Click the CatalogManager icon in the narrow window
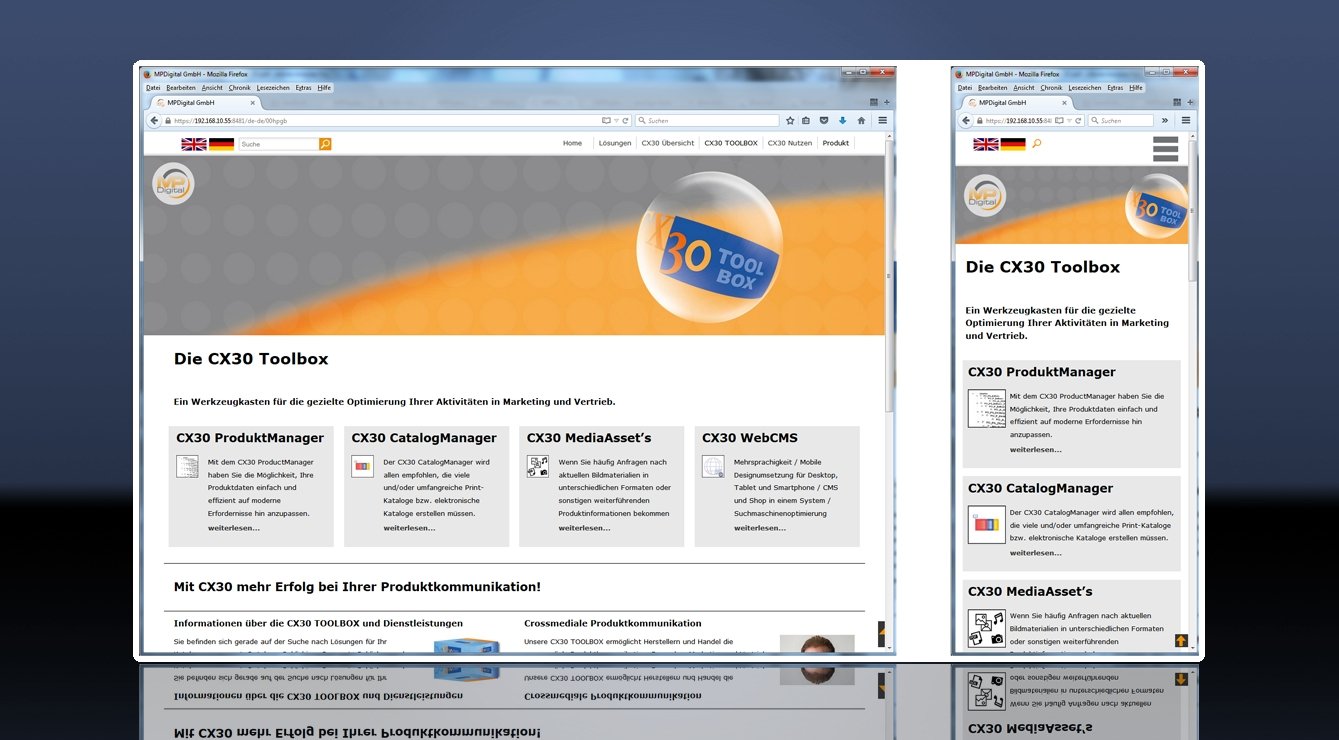Viewport: 1339px width, 740px height. click(987, 524)
